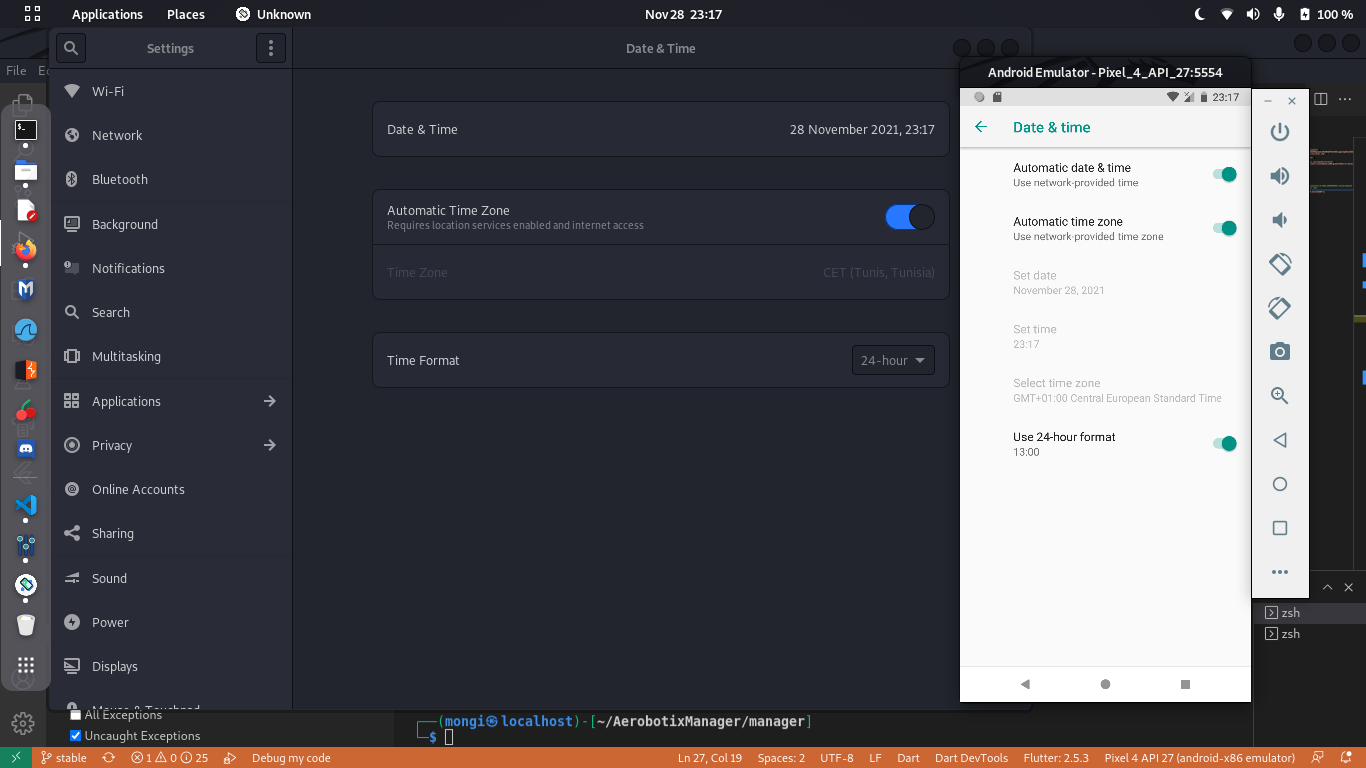Click emulator overview square in side toolbar
1366x768 pixels.
tap(1280, 528)
